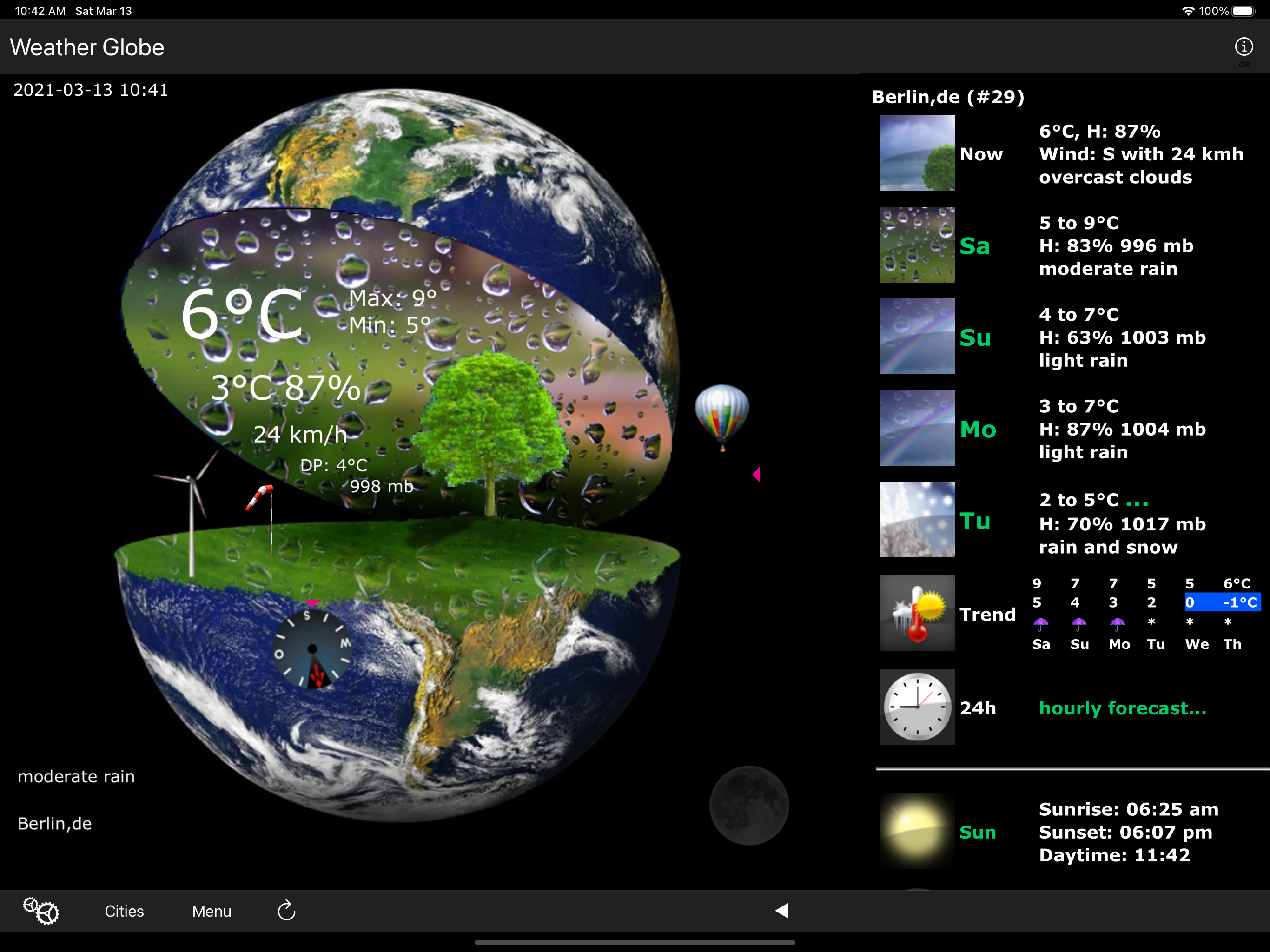This screenshot has height=952, width=1270.
Task: Collapse panel with white bottom triangle
Action: point(781,911)
